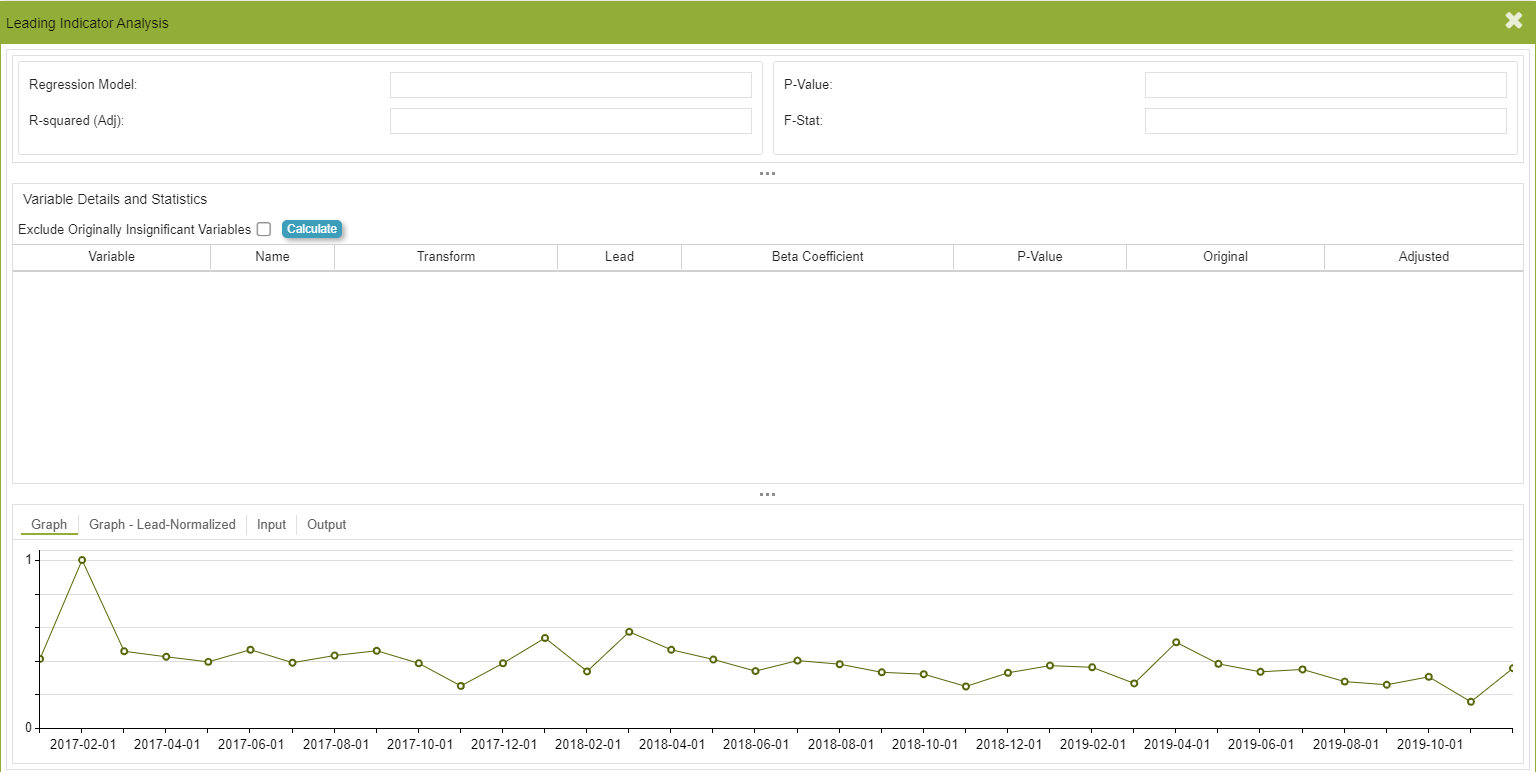Select the F-Stat input box
This screenshot has width=1536, height=772.
pos(1325,121)
